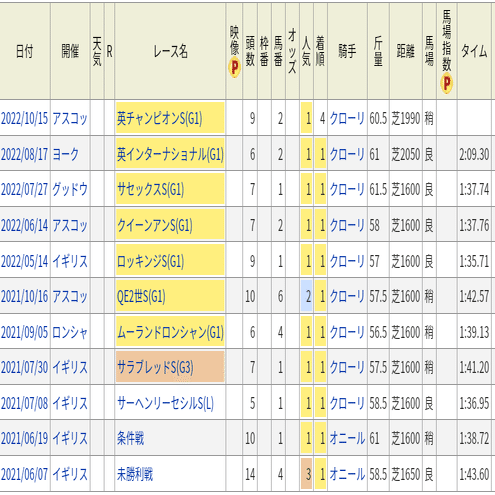Click distance 芝1650 in the 未勝利戦 row

(406, 474)
